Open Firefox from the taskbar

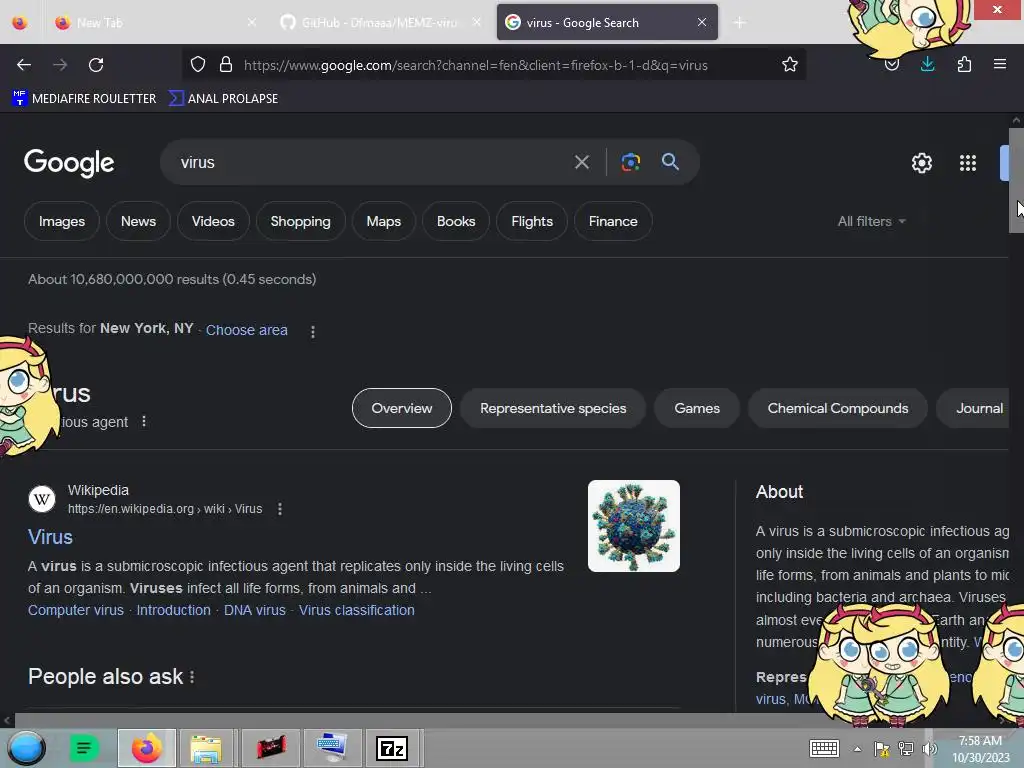(x=147, y=748)
